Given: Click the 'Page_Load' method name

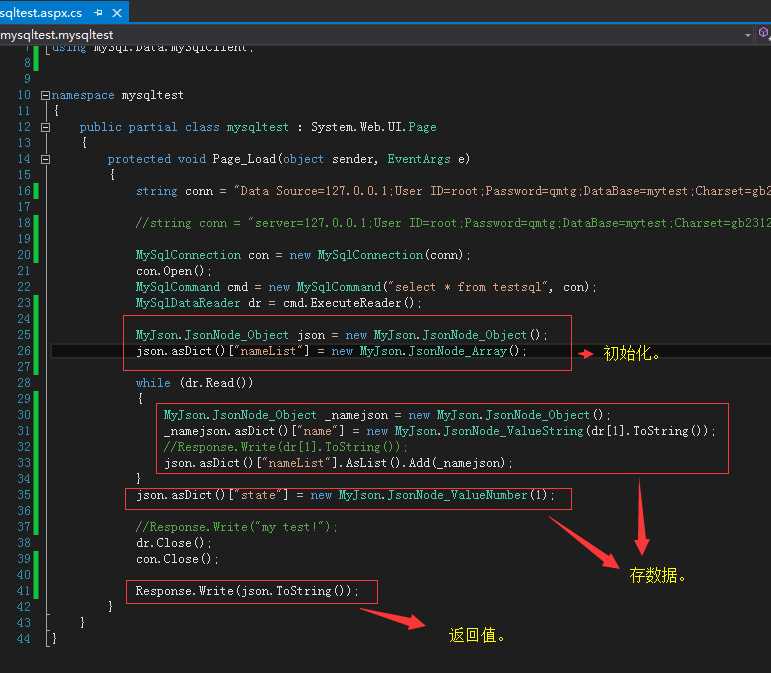Looking at the screenshot, I should (x=244, y=159).
